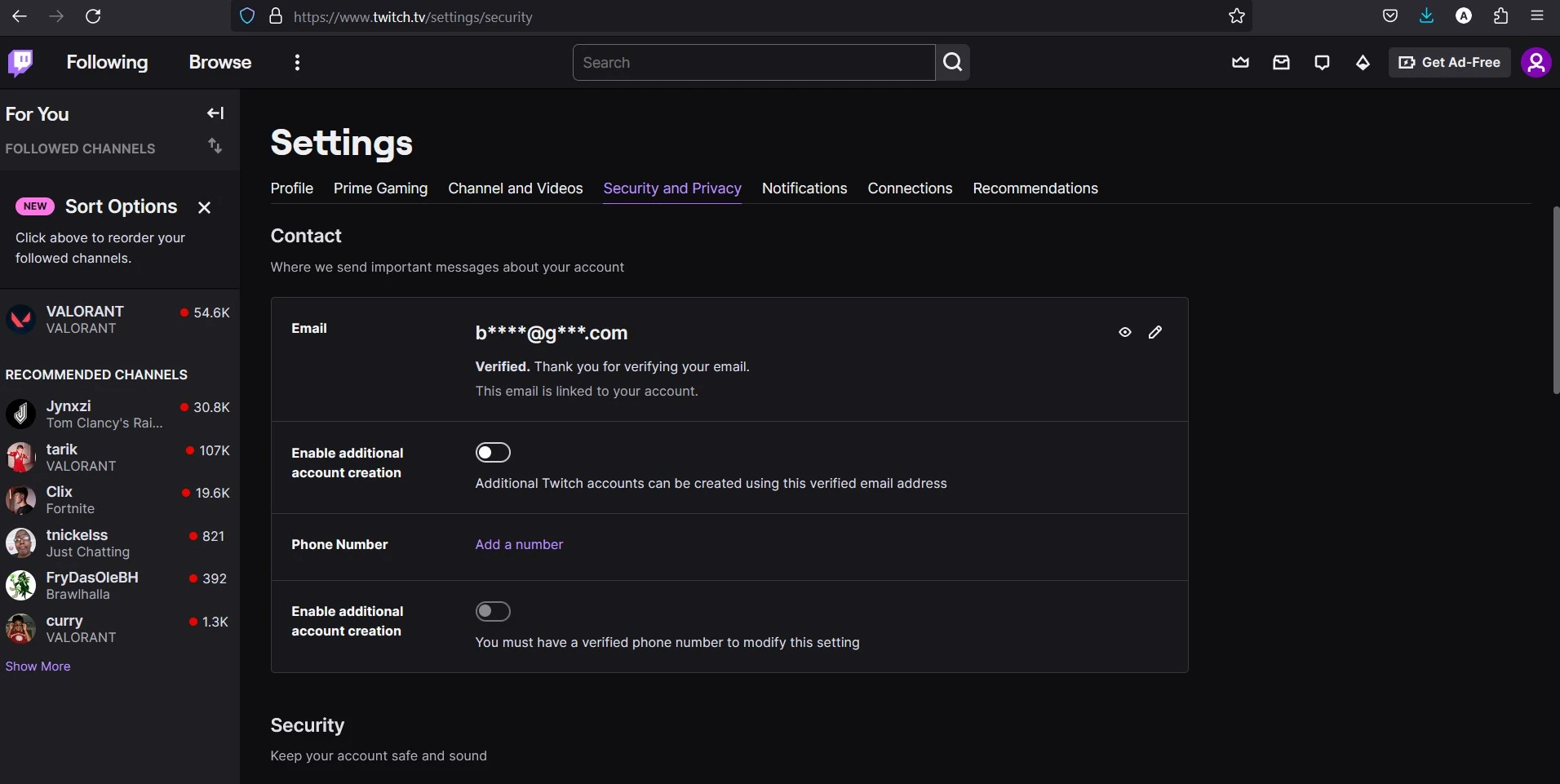Open the Profile settings tab
The height and width of the screenshot is (784, 1560).
(292, 188)
